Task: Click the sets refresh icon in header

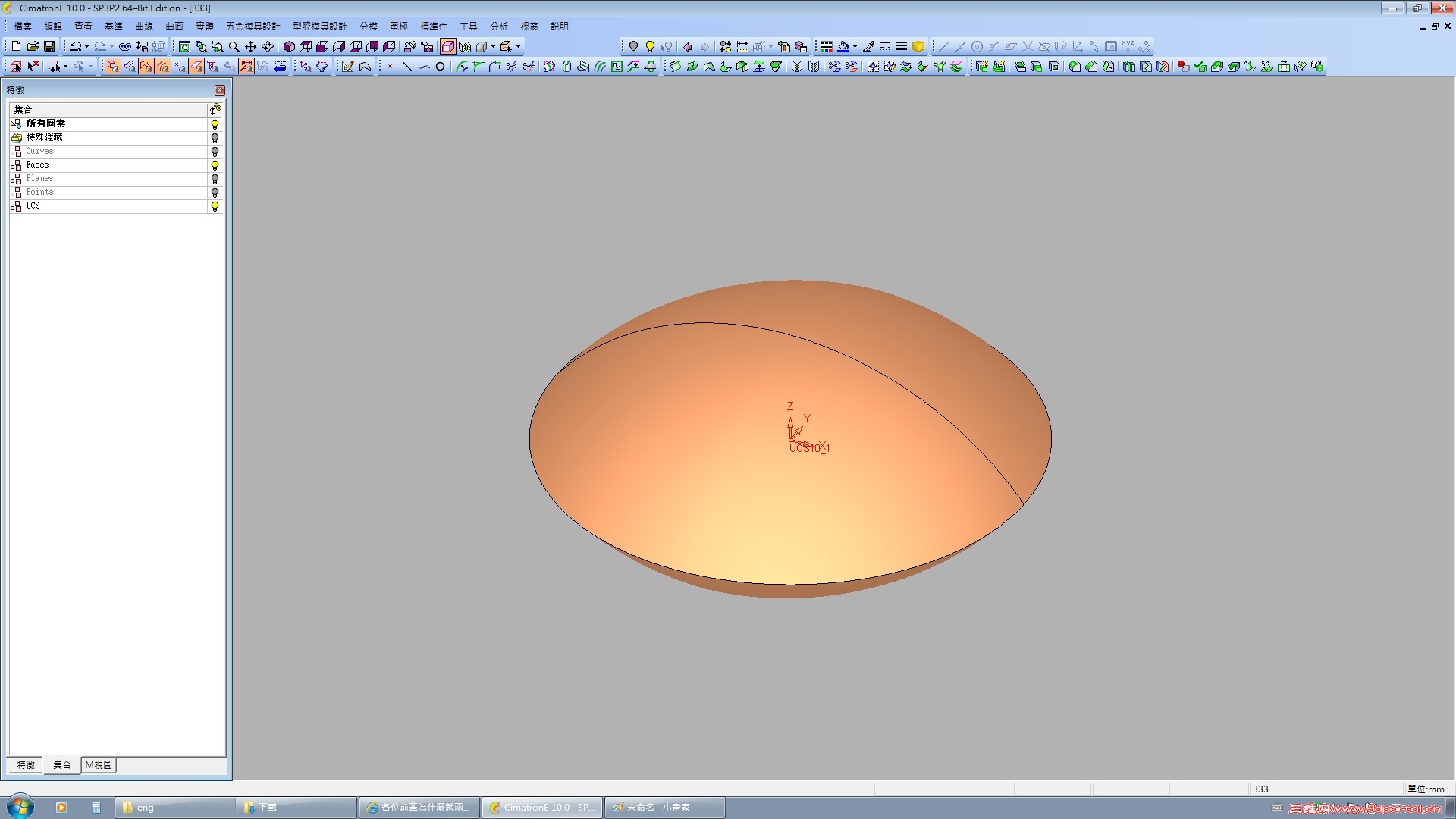Action: (x=215, y=110)
